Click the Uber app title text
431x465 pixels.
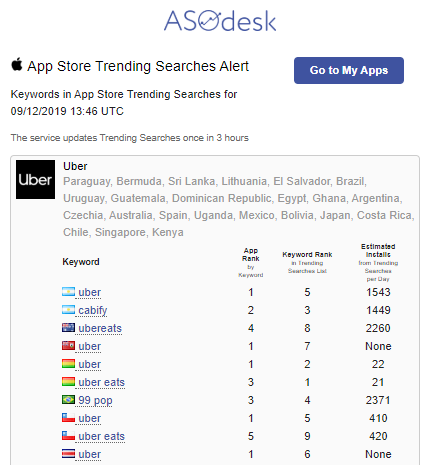tap(75, 166)
